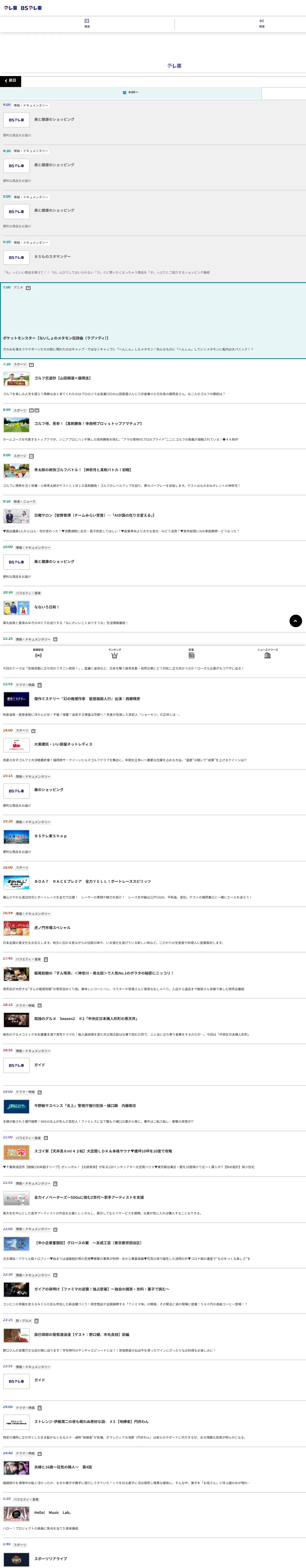Open ＢＳものスタサンデー program at 5:30
This screenshot has height=1568, width=306.
(x=52, y=256)
